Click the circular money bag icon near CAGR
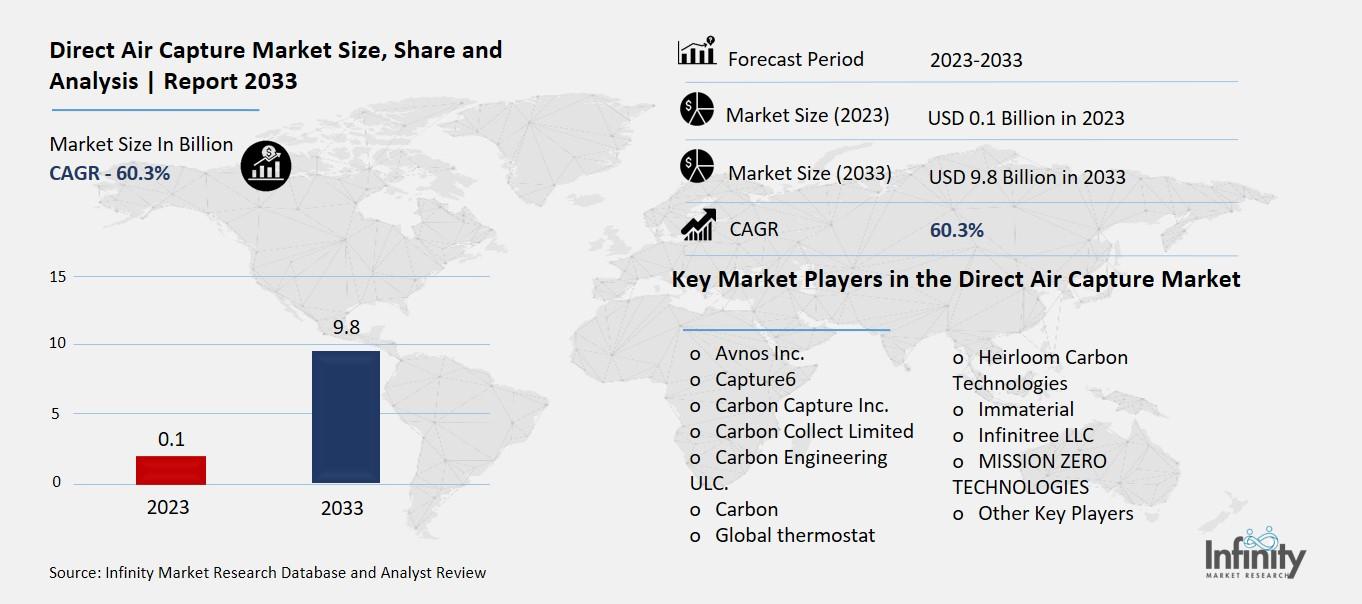The image size is (1362, 604). (x=265, y=164)
